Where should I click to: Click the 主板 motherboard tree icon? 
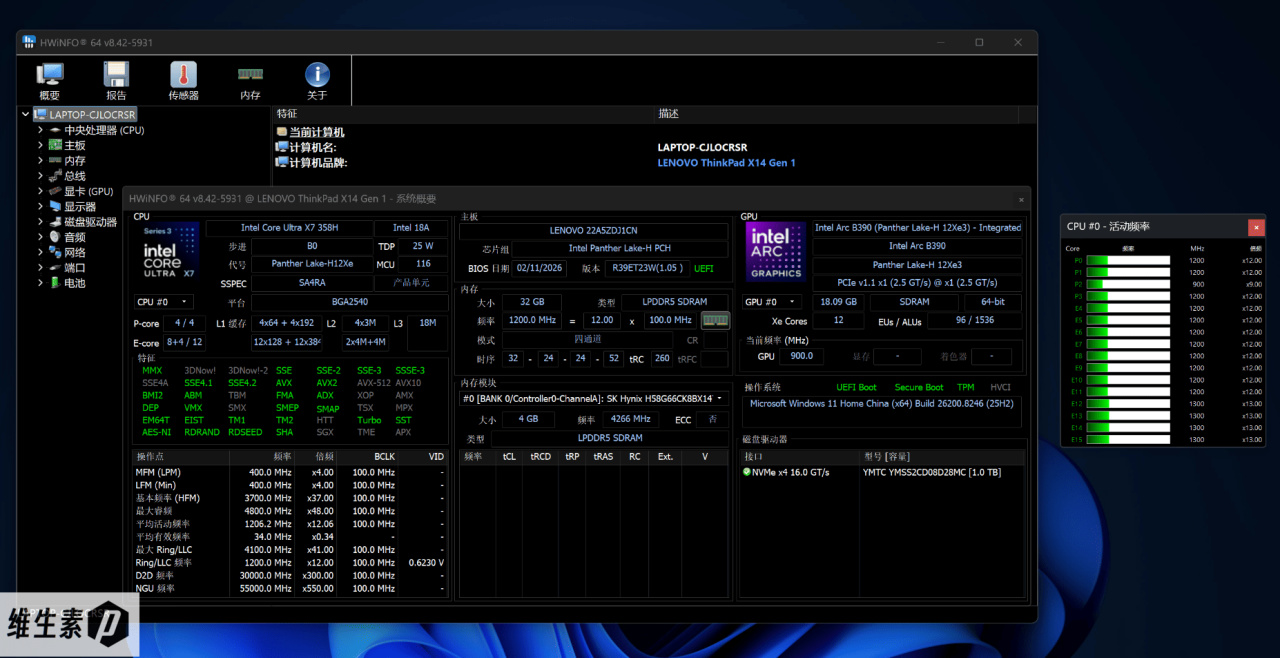tap(55, 145)
